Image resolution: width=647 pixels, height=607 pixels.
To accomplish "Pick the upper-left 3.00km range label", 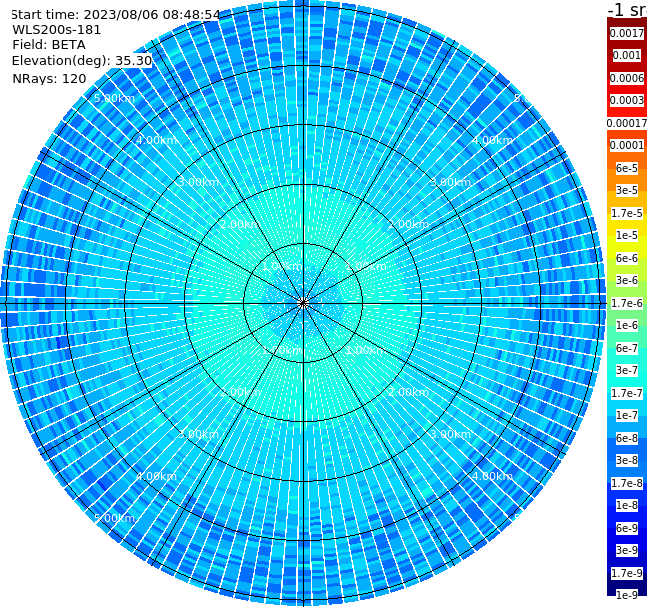I will pyautogui.click(x=198, y=182).
